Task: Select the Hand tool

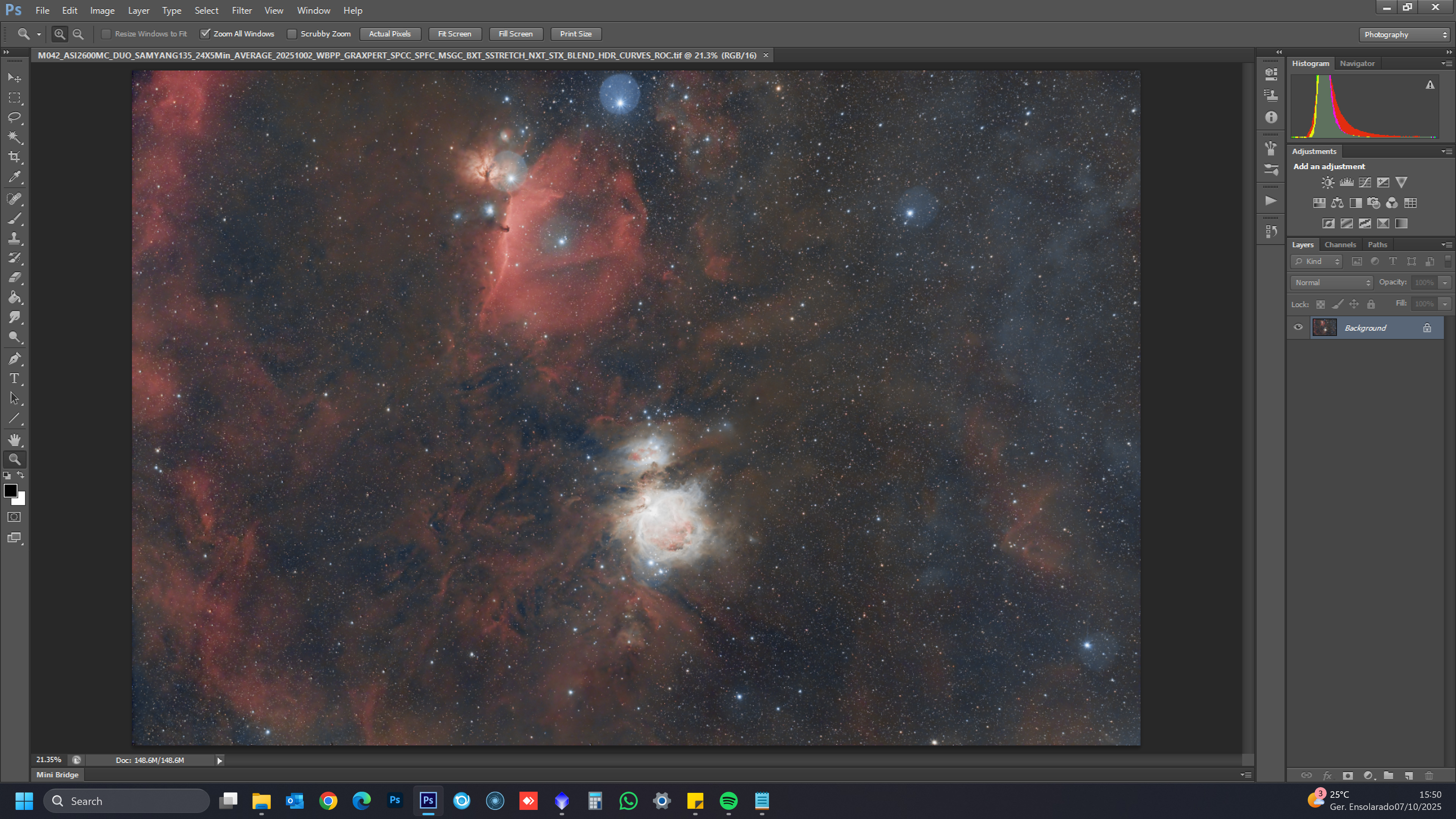Action: point(15,439)
